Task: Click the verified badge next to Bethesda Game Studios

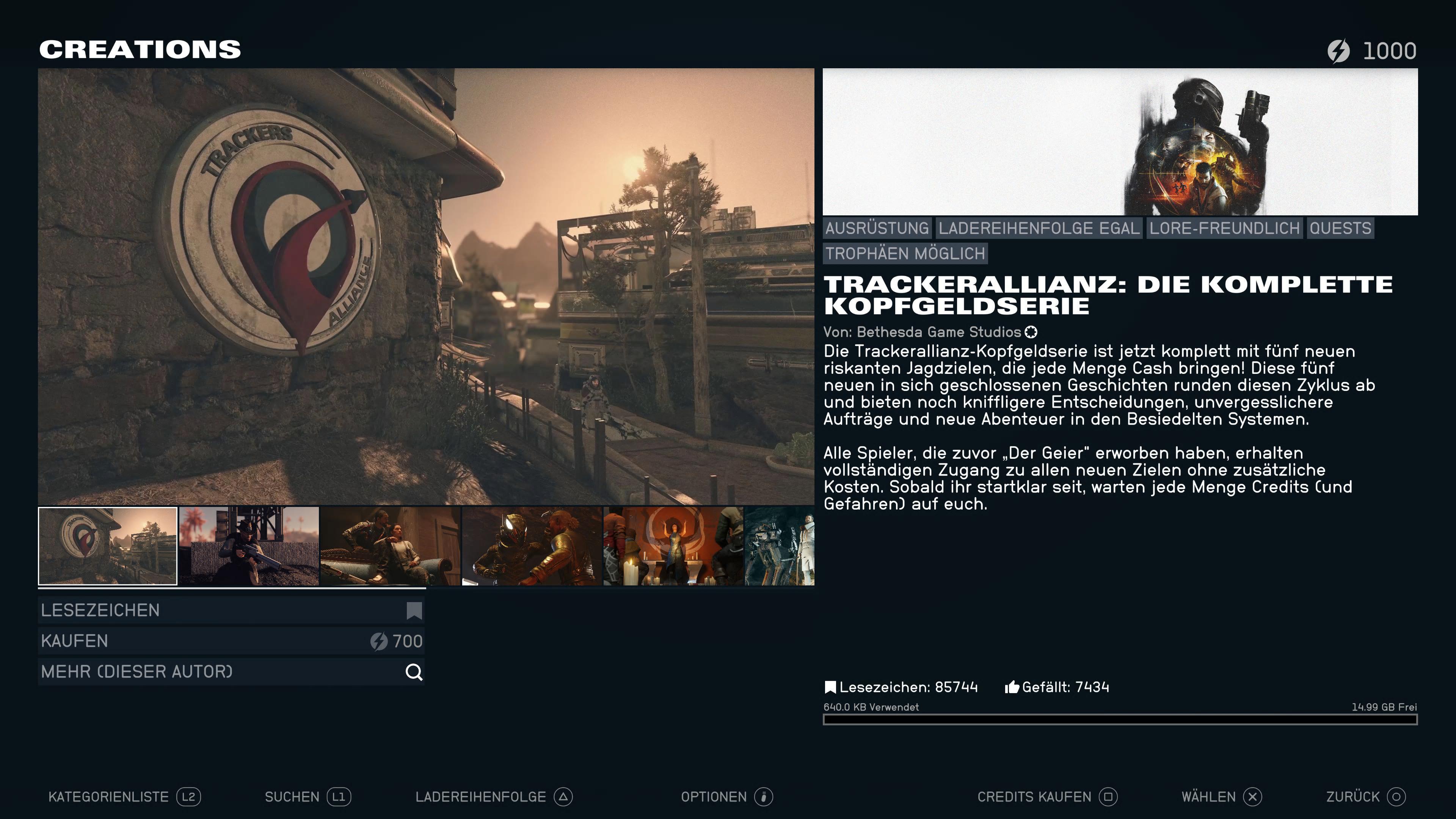Action: [1031, 333]
